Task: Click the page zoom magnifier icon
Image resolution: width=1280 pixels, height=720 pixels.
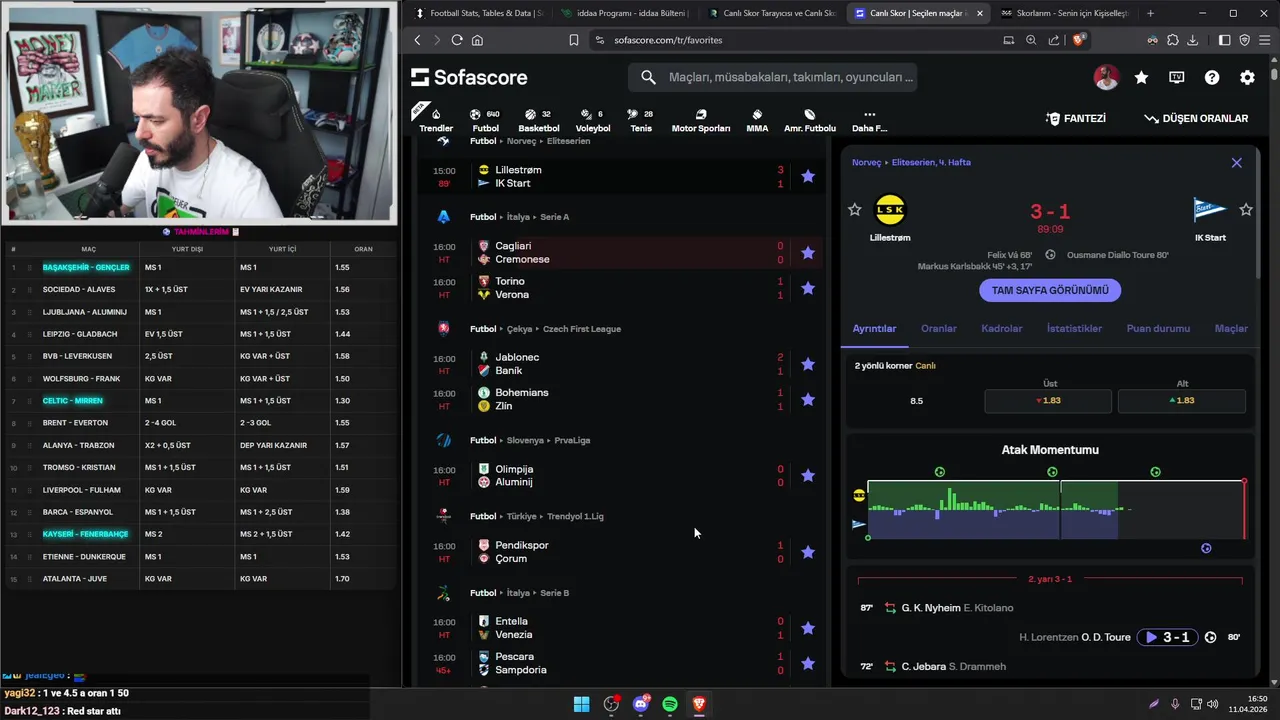Action: point(1031,40)
